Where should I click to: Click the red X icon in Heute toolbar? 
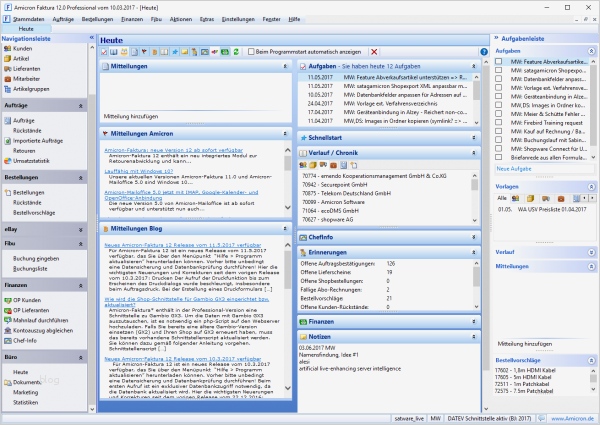374,51
